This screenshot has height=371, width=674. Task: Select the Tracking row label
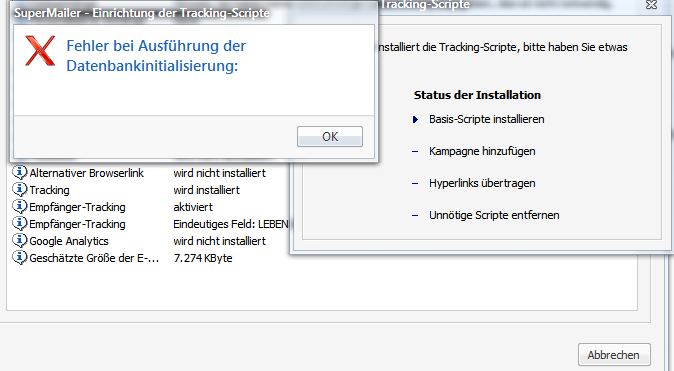[49, 190]
